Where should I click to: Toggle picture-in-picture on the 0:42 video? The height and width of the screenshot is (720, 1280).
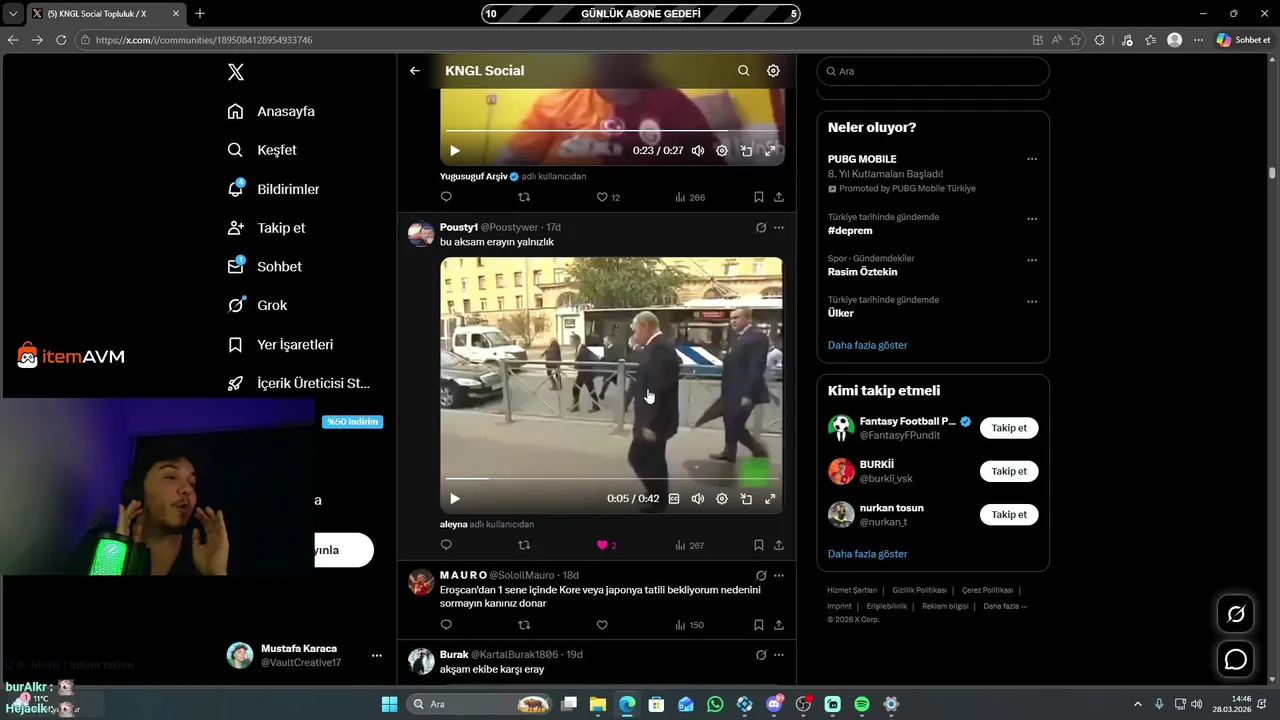[x=746, y=499]
